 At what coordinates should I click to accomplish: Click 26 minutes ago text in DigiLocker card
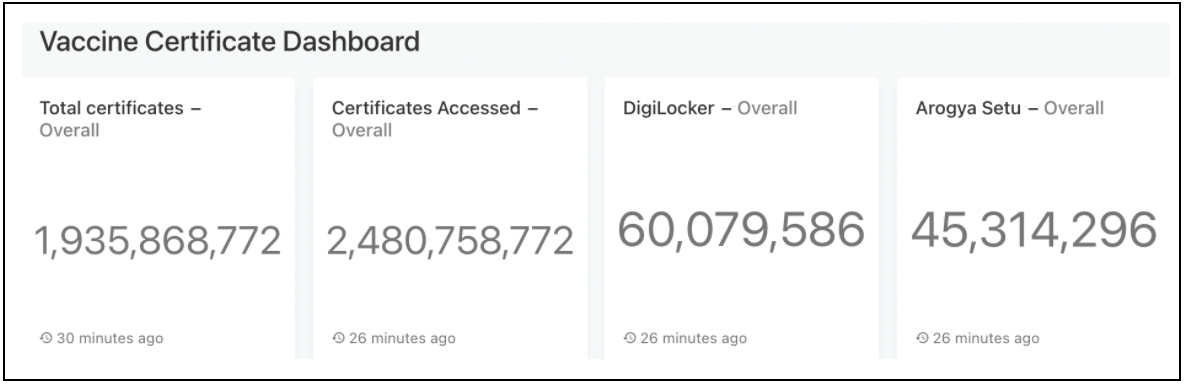(693, 338)
